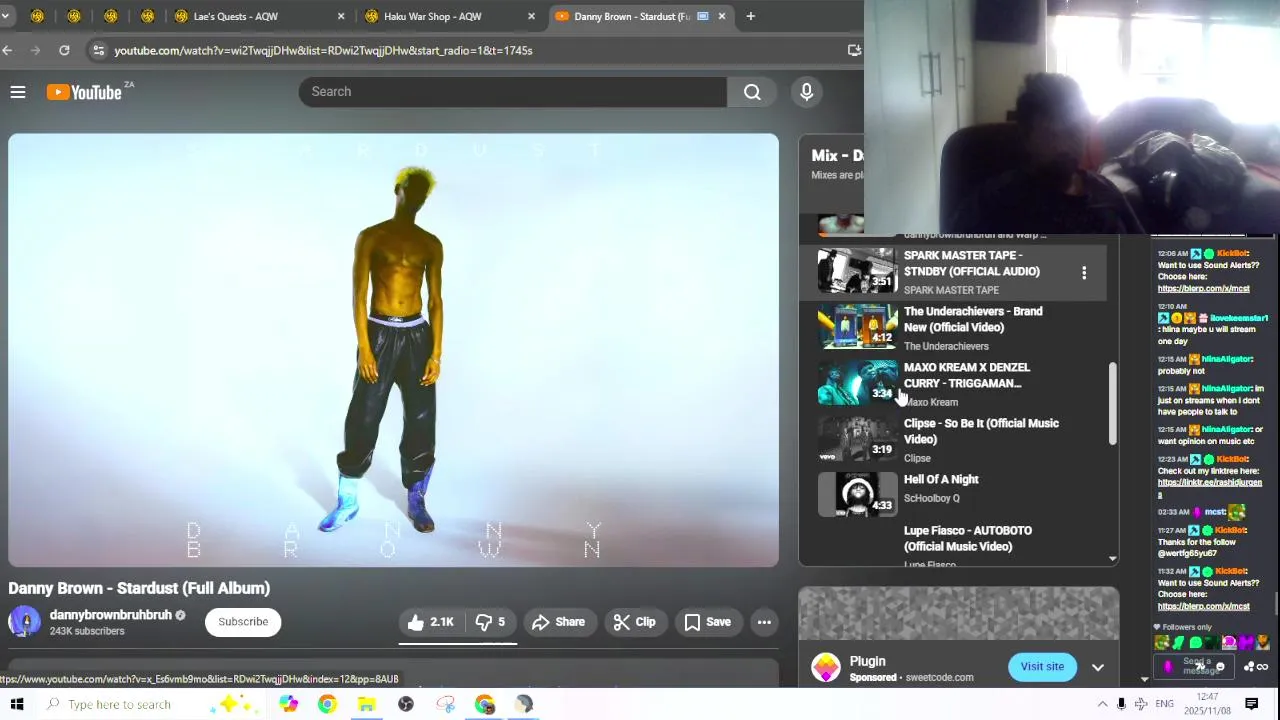
Task: Open notification center in taskbar
Action: click(x=1251, y=704)
